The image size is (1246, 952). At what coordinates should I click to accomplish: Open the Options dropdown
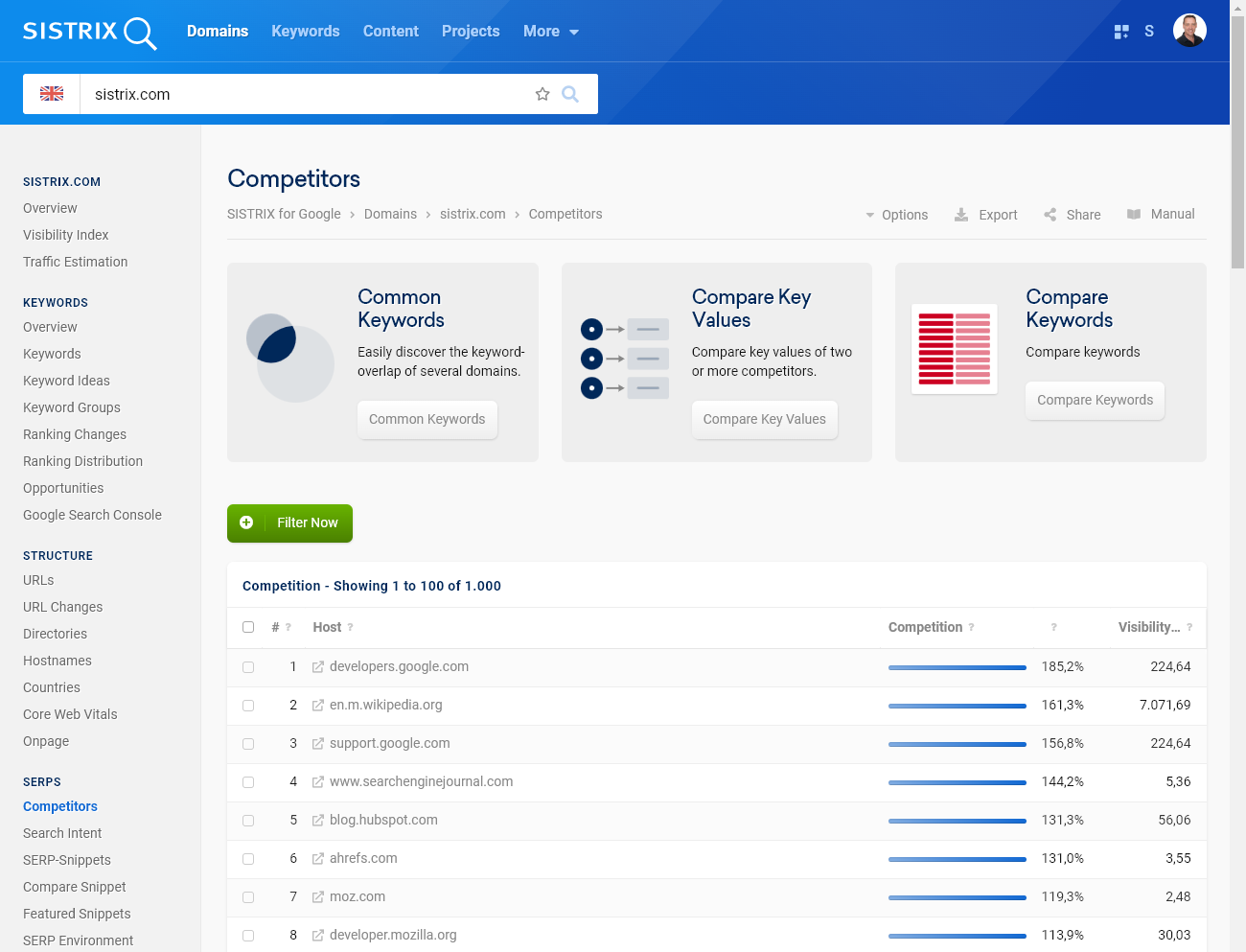[x=897, y=215]
